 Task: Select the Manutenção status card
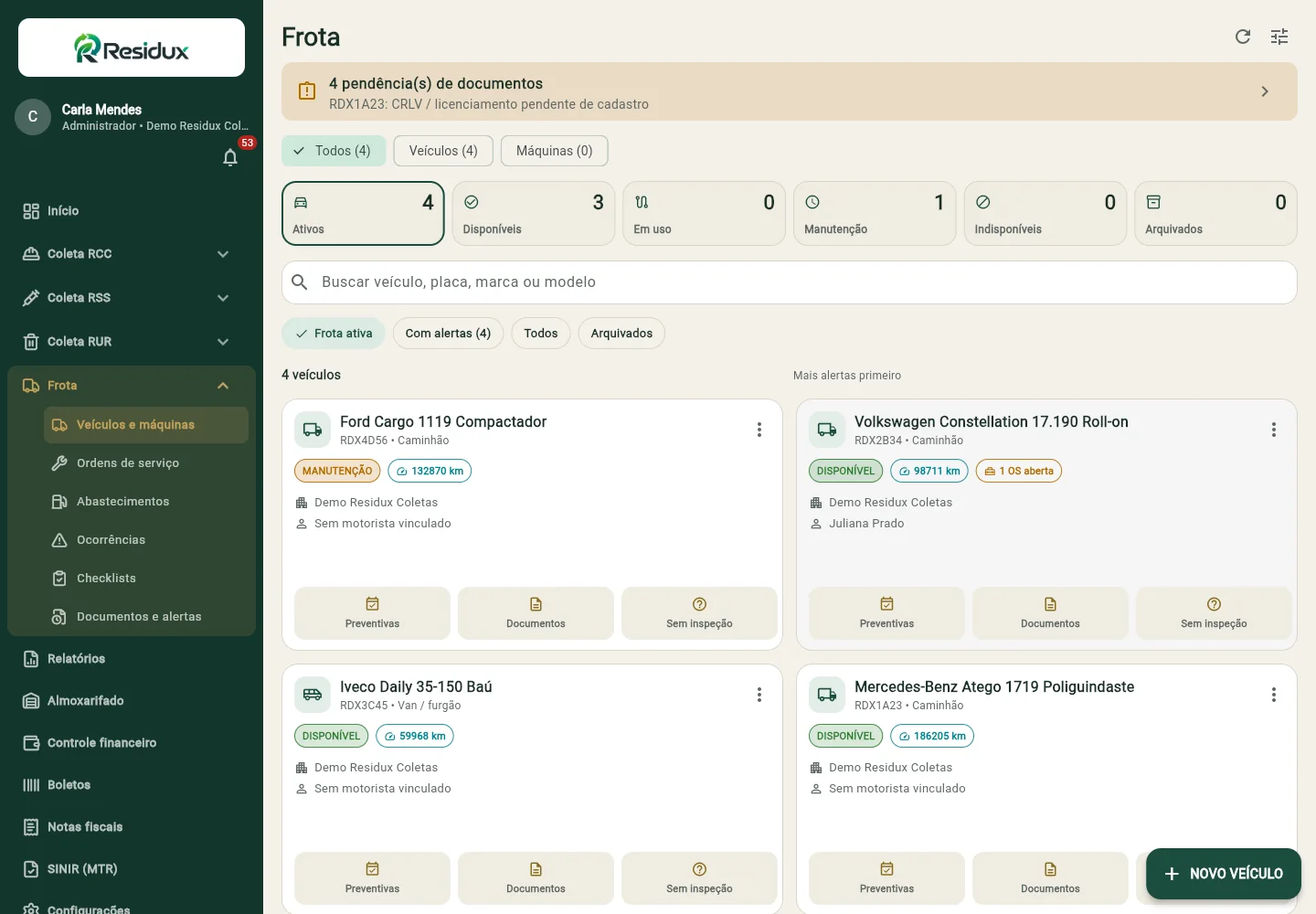875,213
